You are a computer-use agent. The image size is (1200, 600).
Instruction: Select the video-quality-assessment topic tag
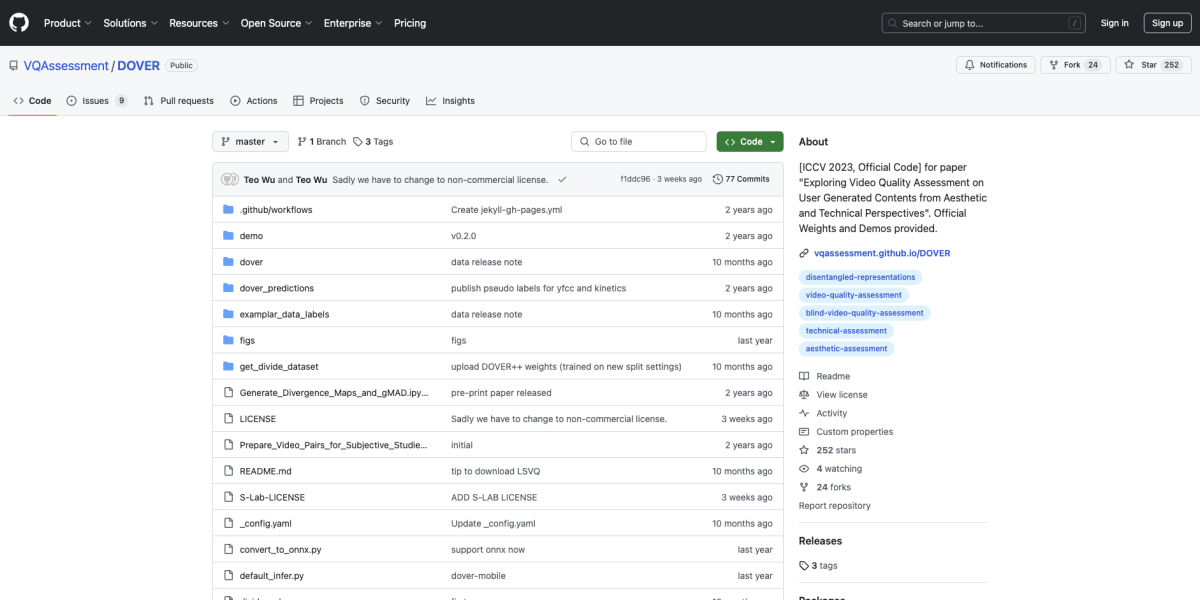tap(853, 295)
